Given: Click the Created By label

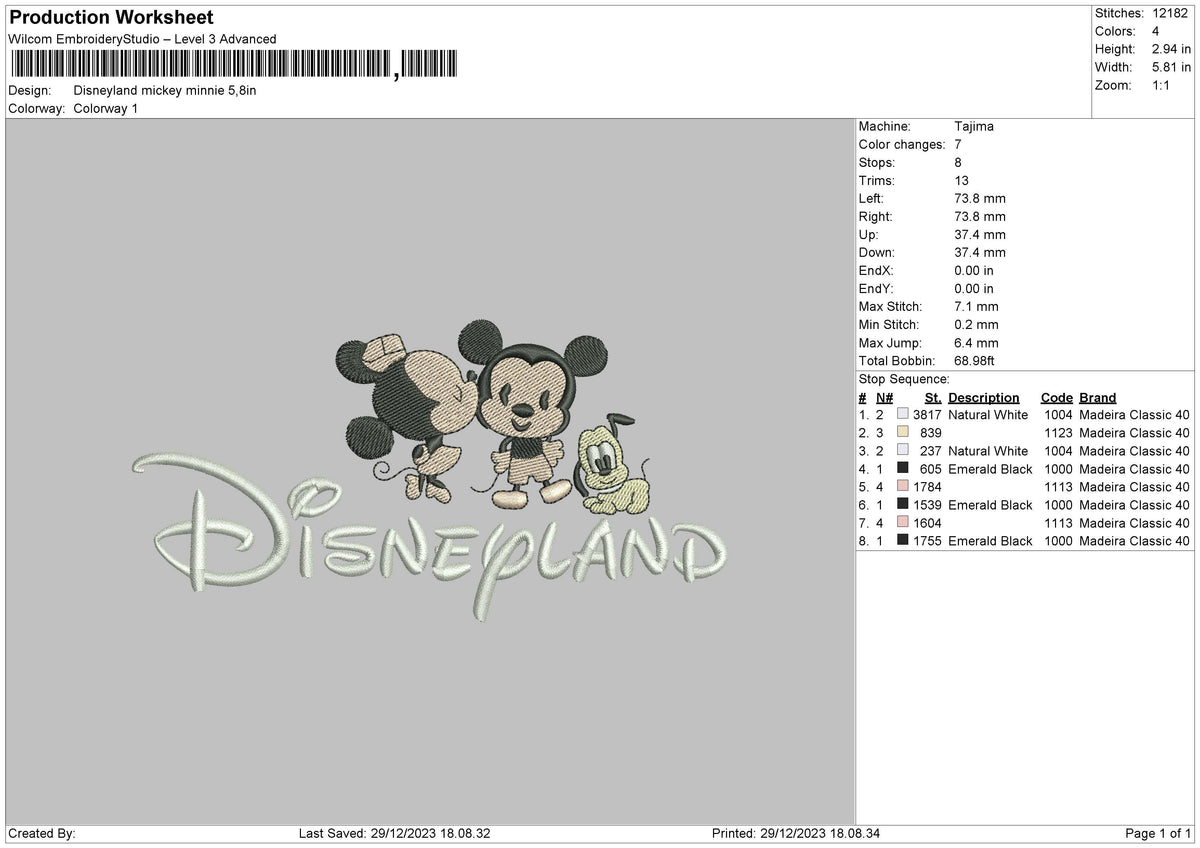Looking at the screenshot, I should click(42, 834).
